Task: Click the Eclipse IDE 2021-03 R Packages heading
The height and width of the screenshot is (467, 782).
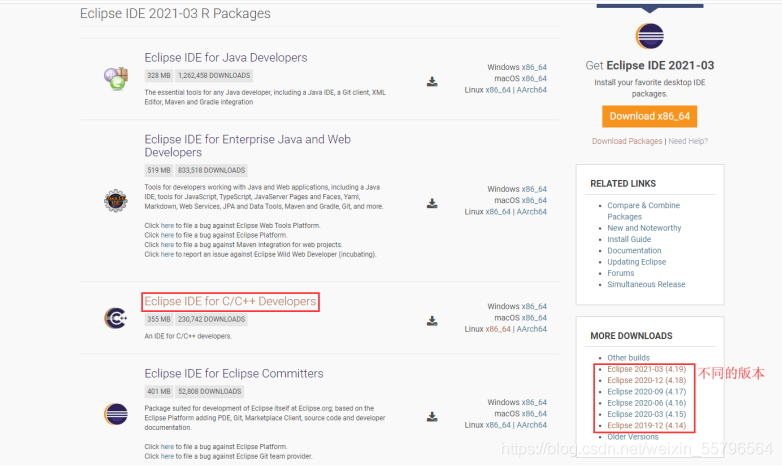Action: coord(175,13)
